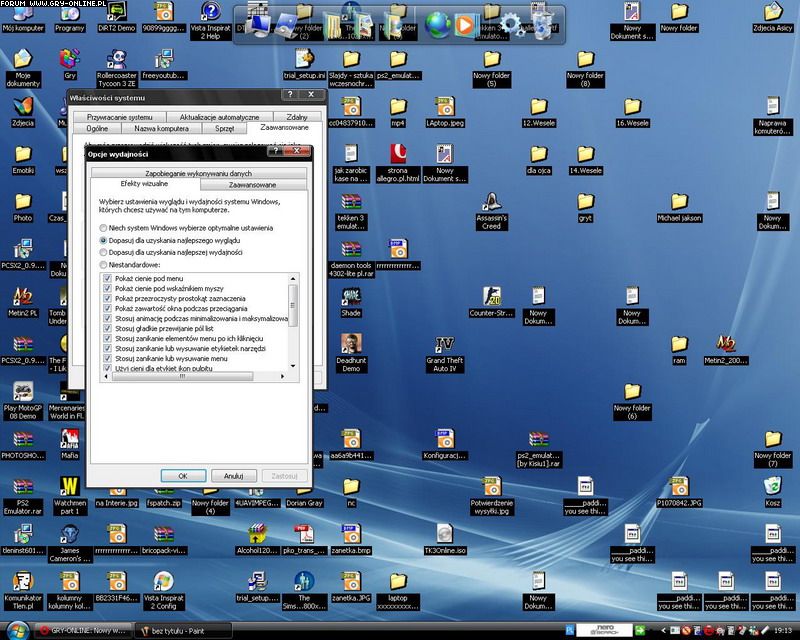Select the Shade desktop icon
The image size is (800, 640).
pyautogui.click(x=351, y=302)
